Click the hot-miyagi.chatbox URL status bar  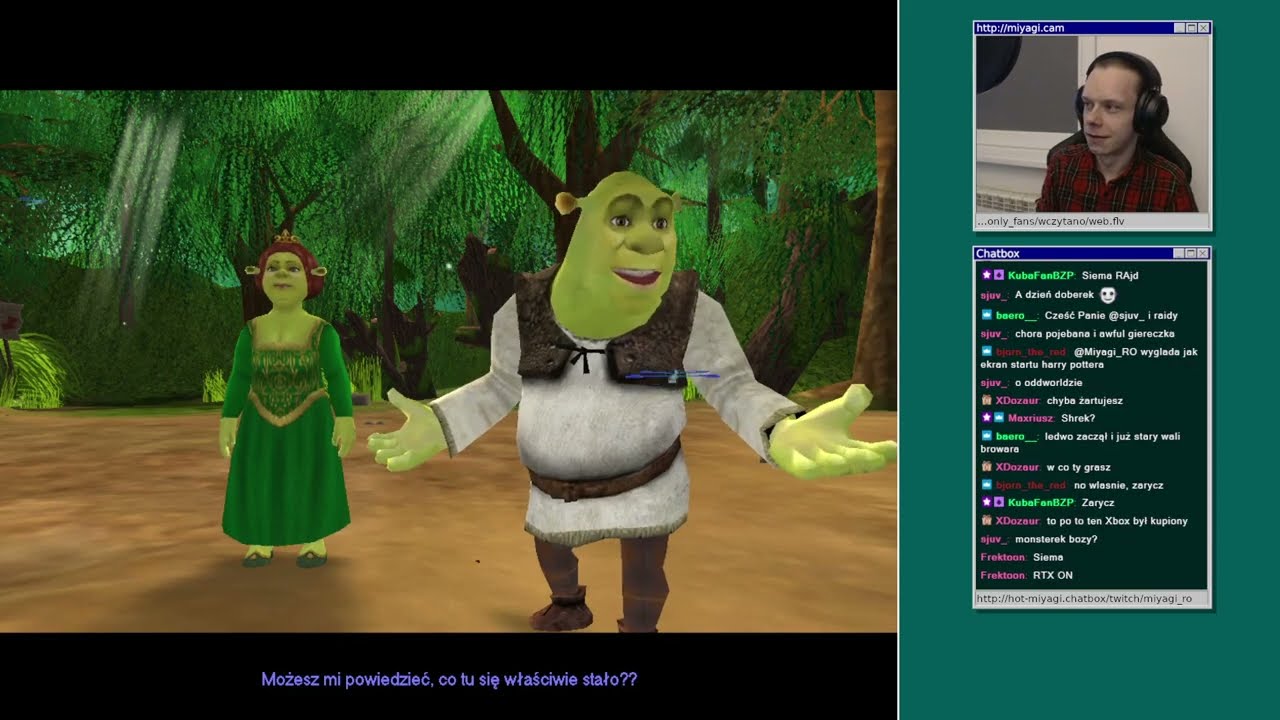[1092, 599]
